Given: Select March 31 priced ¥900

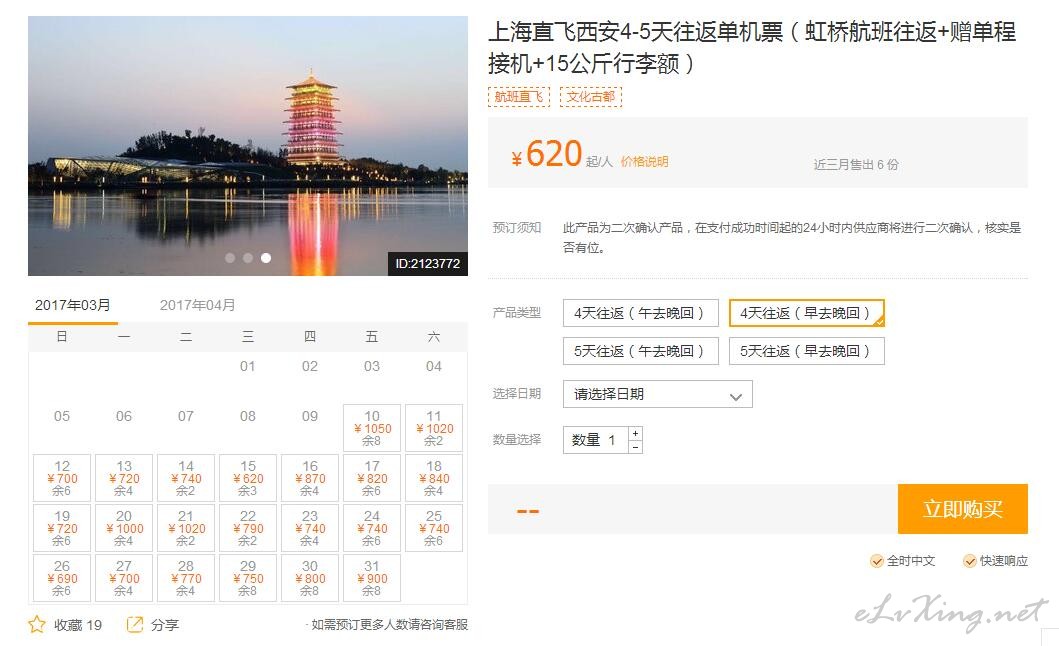Looking at the screenshot, I should coord(372,578).
